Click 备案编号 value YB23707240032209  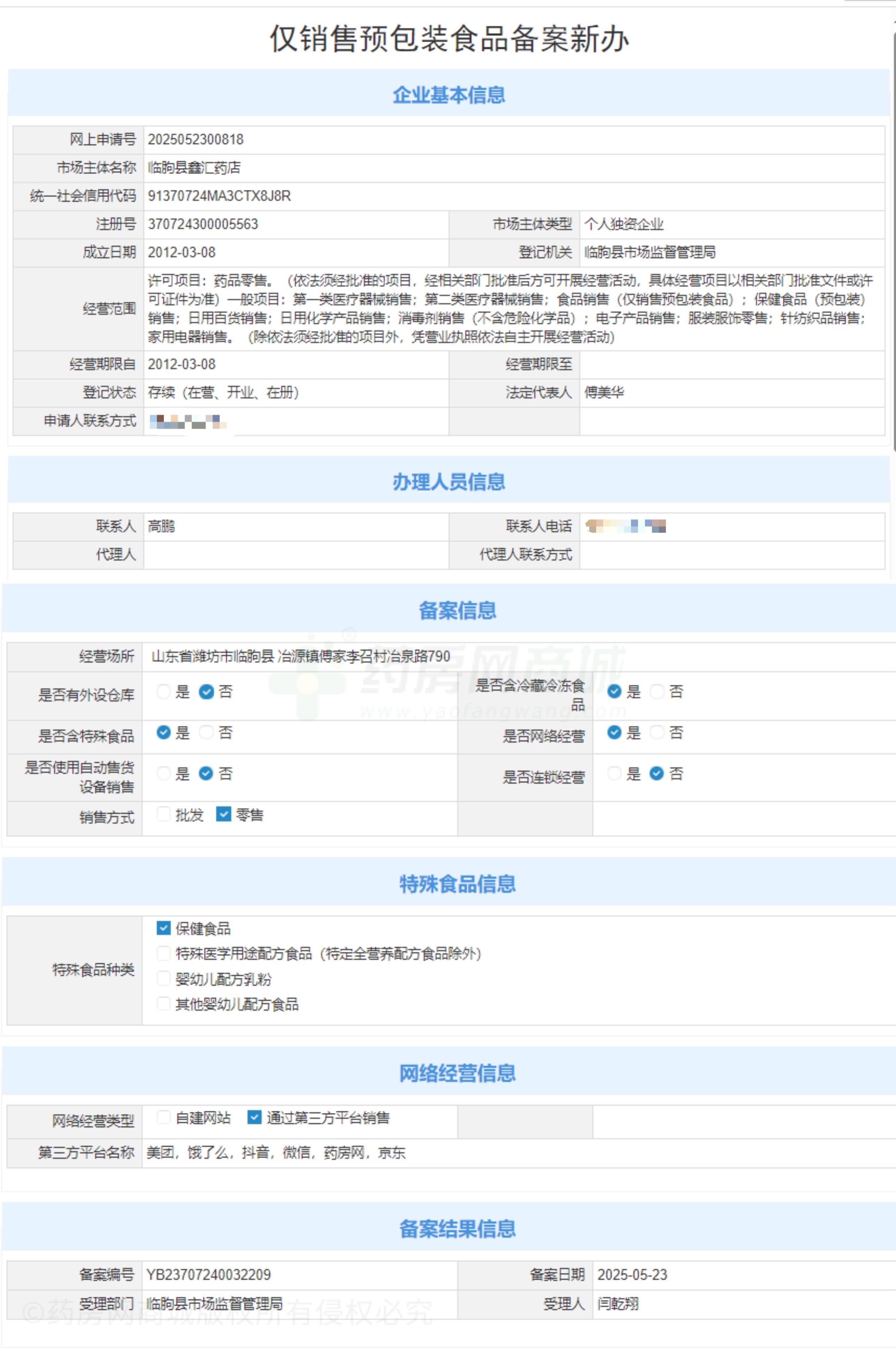point(208,1275)
